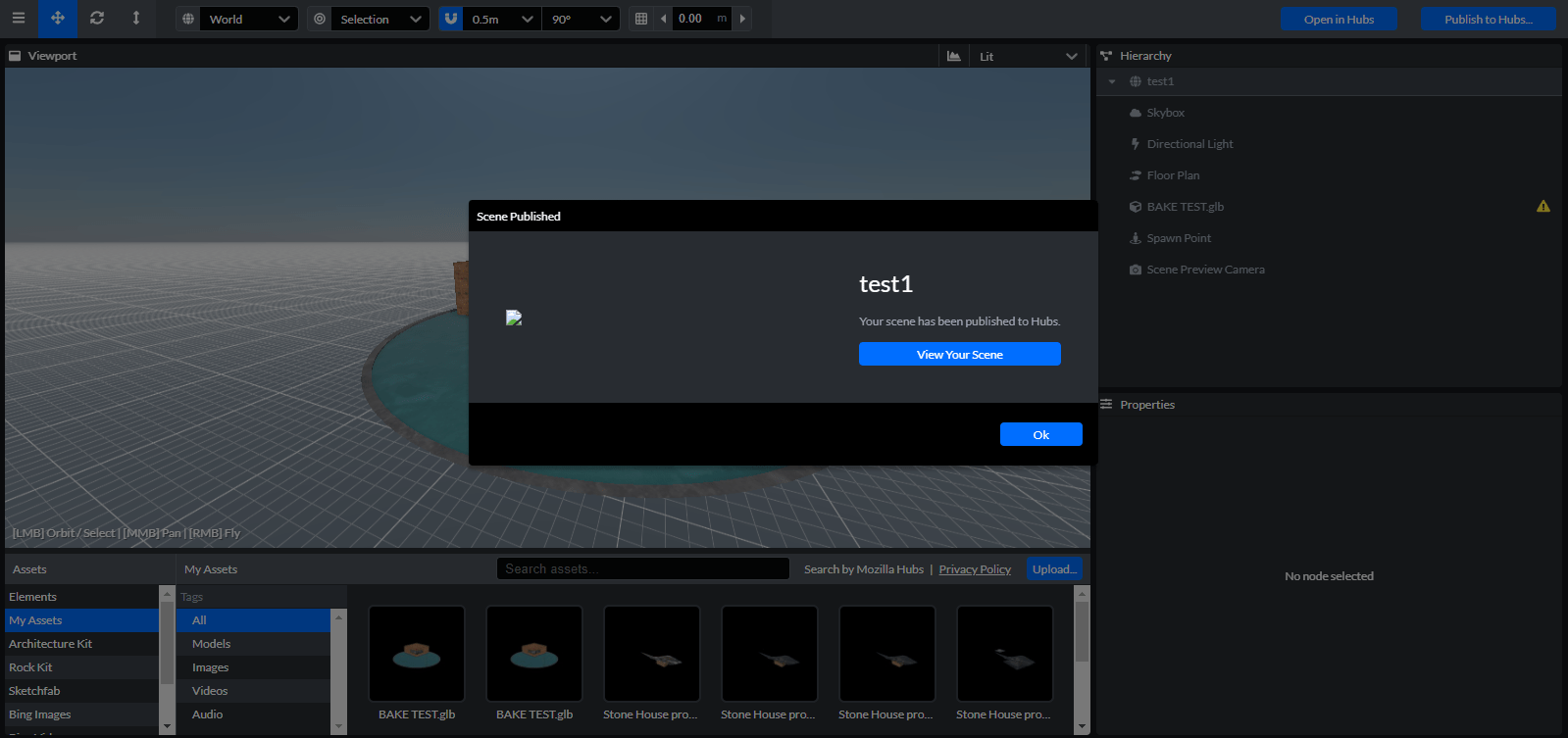Decrease grid height with left arrow
The height and width of the screenshot is (738, 1568).
coord(664,19)
